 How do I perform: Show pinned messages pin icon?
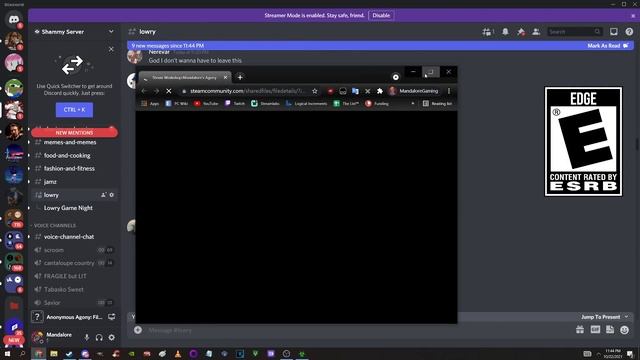coord(521,31)
